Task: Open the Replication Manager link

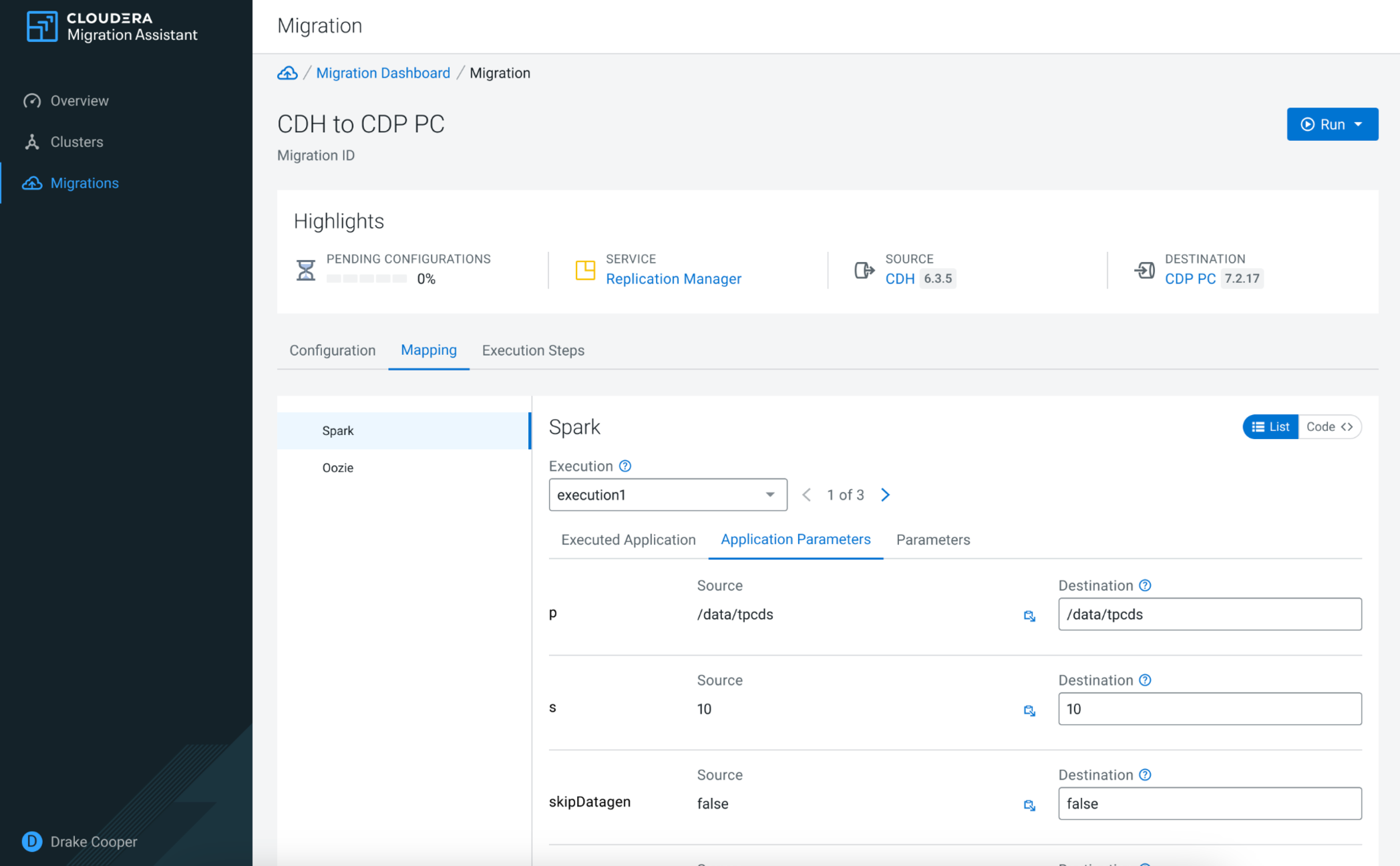Action: 673,279
